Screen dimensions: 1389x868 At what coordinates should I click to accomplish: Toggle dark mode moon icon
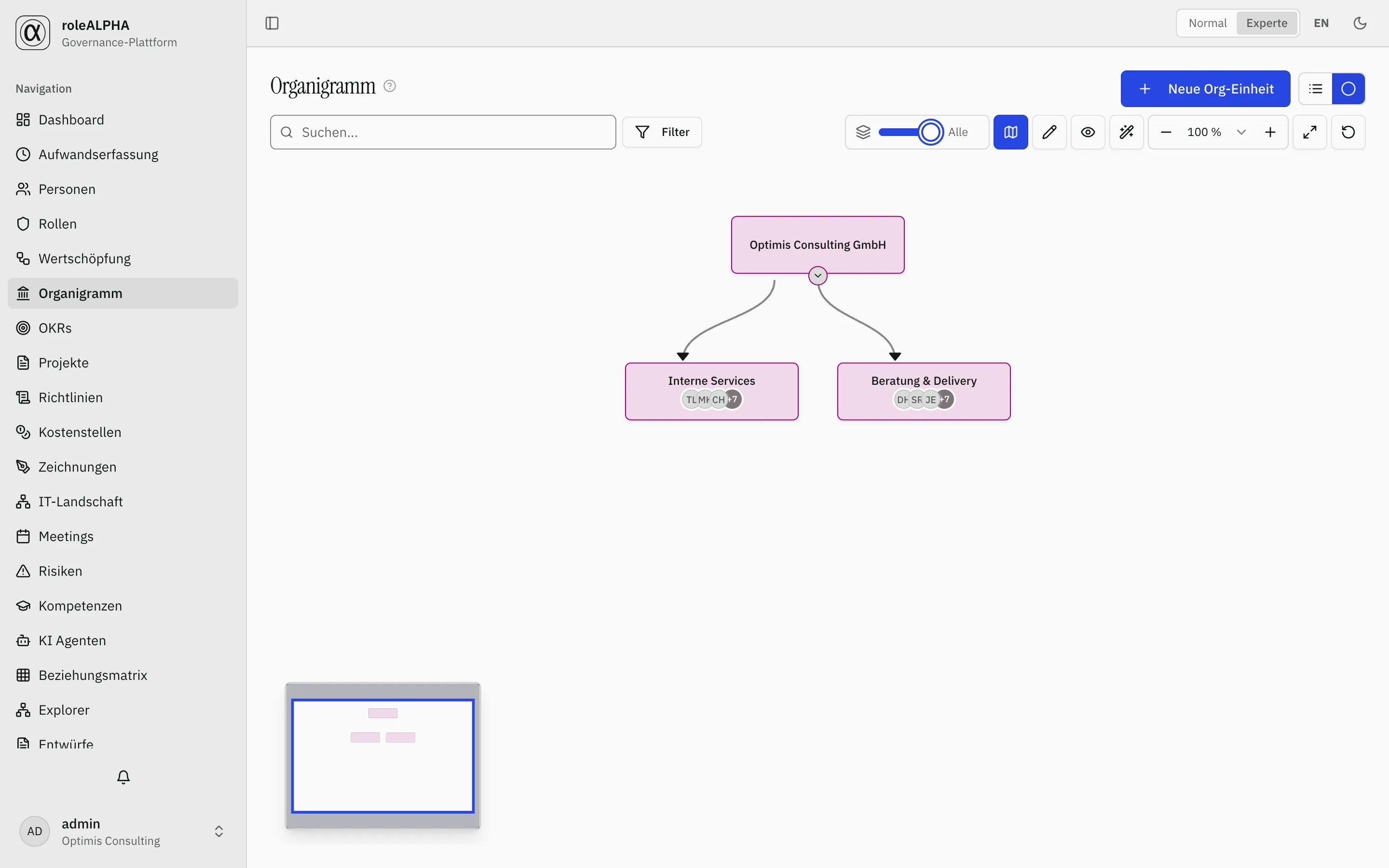1360,23
